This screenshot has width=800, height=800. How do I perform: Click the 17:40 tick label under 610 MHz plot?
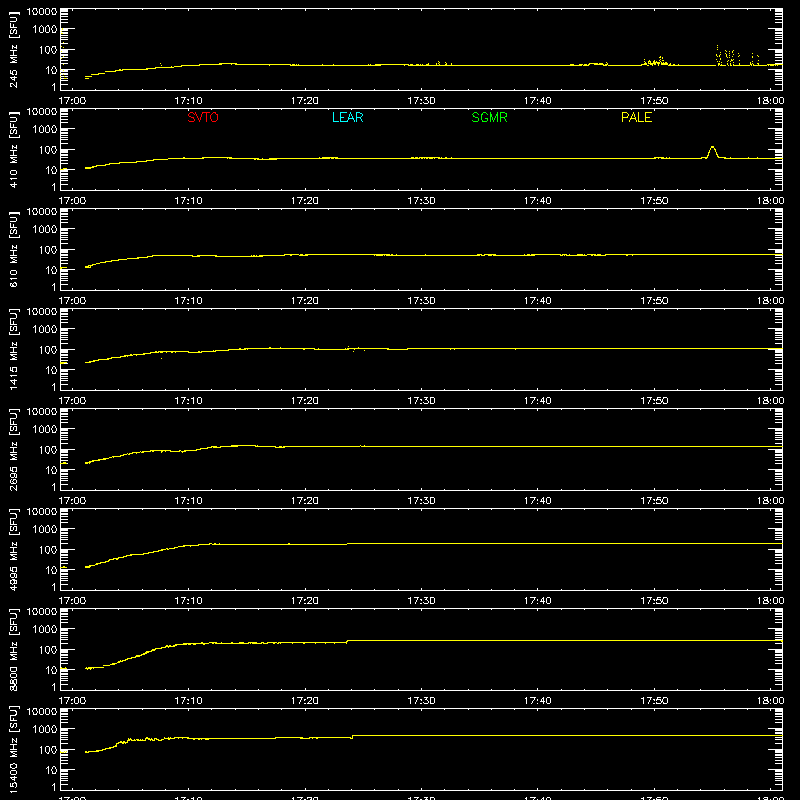pos(537,301)
